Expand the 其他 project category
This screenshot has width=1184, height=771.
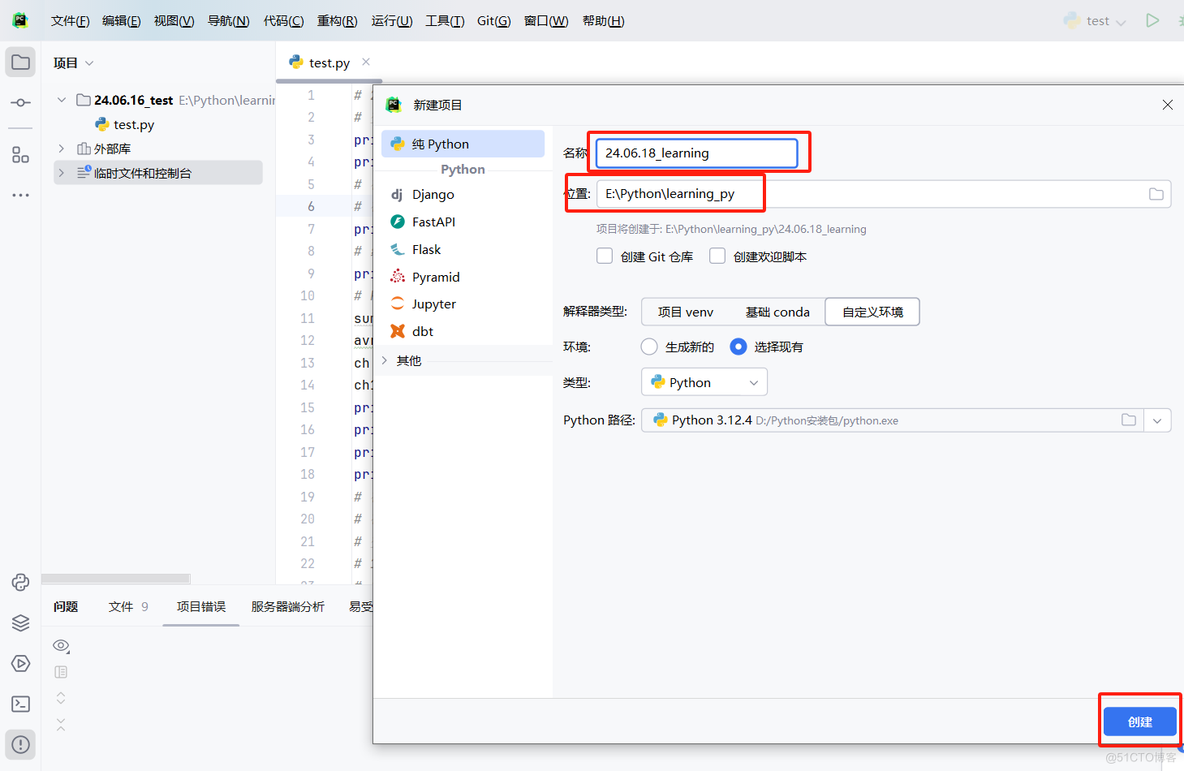click(406, 360)
